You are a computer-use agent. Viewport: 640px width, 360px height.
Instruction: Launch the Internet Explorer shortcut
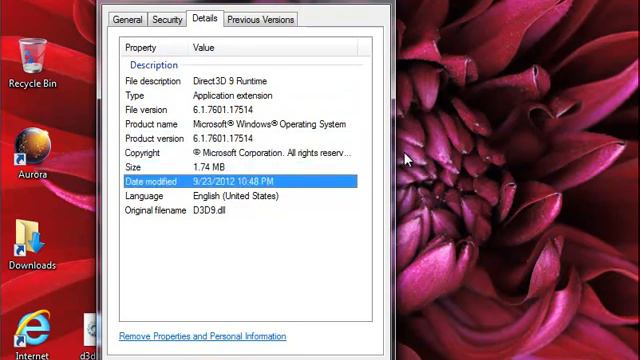[32, 335]
